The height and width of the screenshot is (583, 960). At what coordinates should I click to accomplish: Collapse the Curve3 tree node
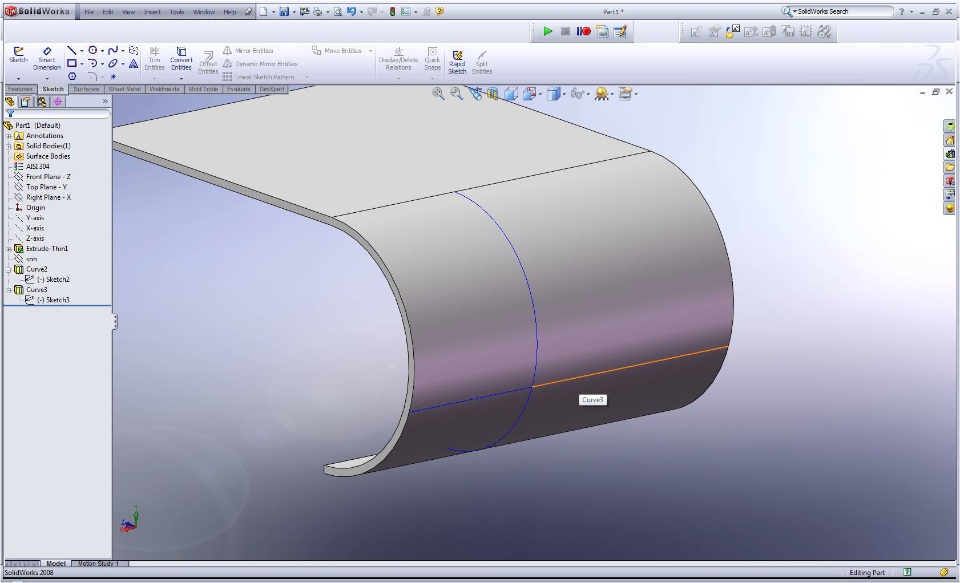pyautogui.click(x=9, y=290)
